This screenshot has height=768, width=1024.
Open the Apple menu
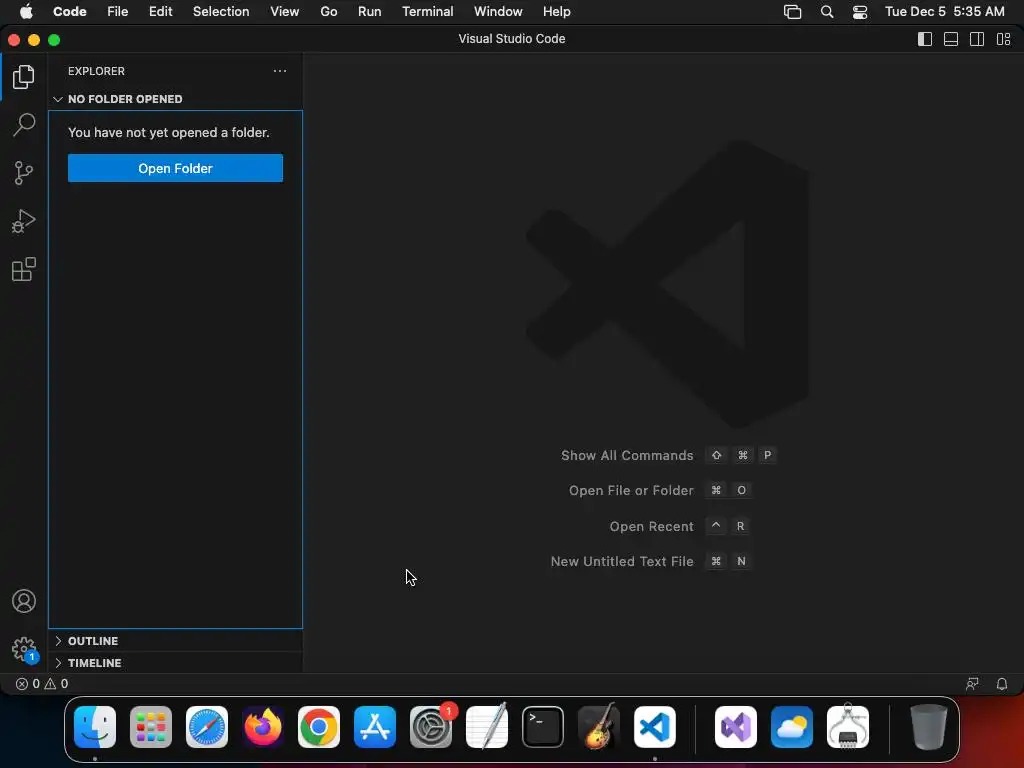(x=26, y=12)
